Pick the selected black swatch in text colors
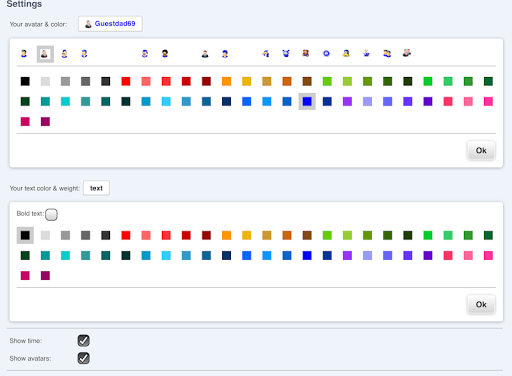Screen dimensions: 512x376 [25, 235]
